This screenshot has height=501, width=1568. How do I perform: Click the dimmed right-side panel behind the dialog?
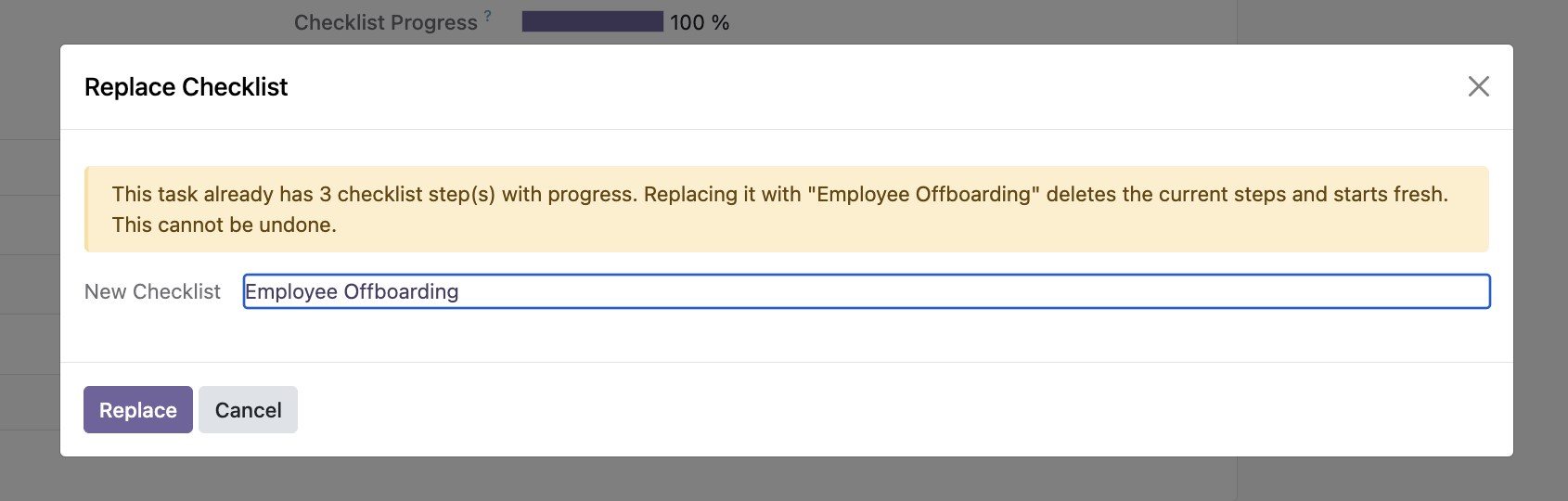[1541, 250]
